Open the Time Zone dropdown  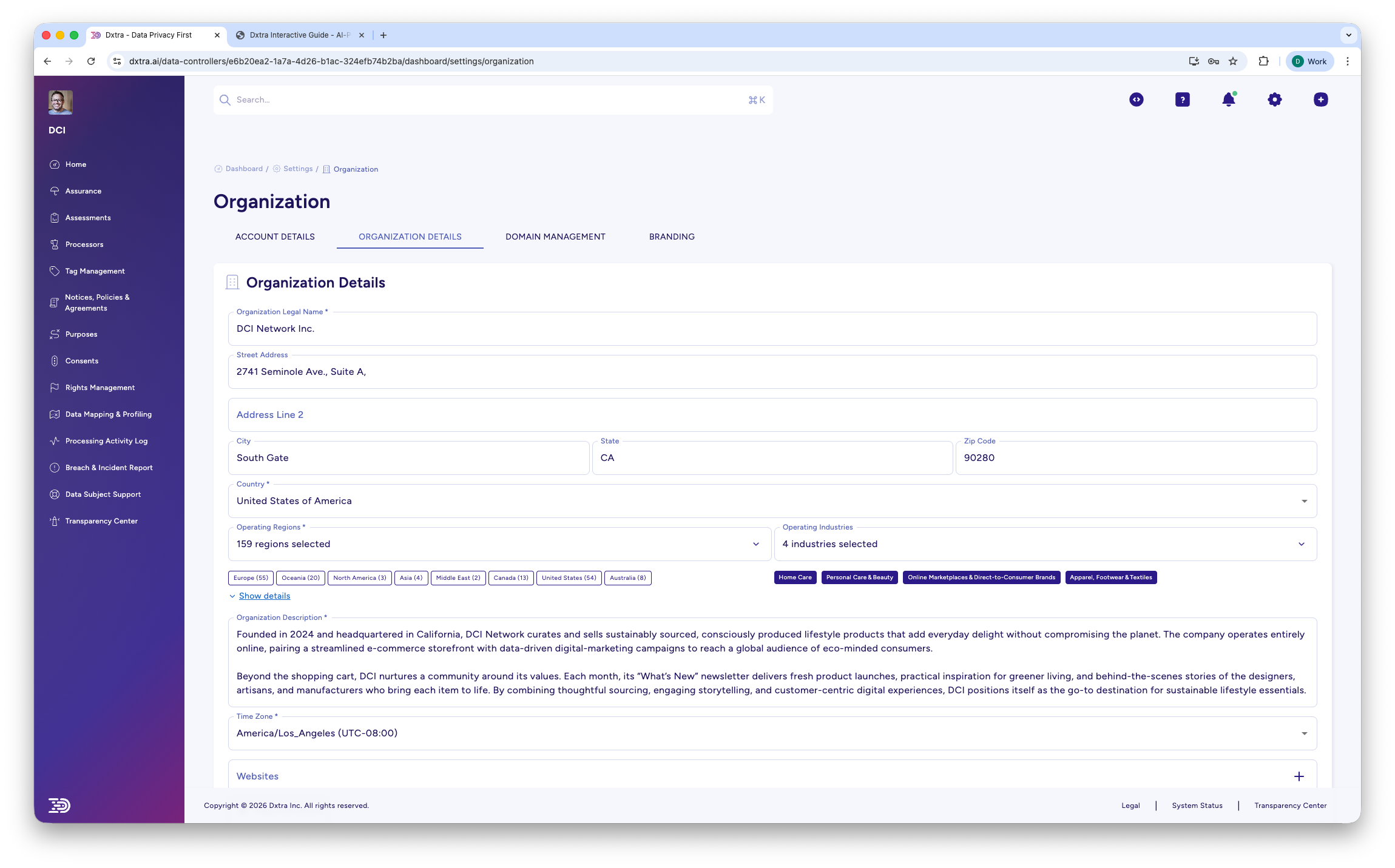[x=1304, y=733]
